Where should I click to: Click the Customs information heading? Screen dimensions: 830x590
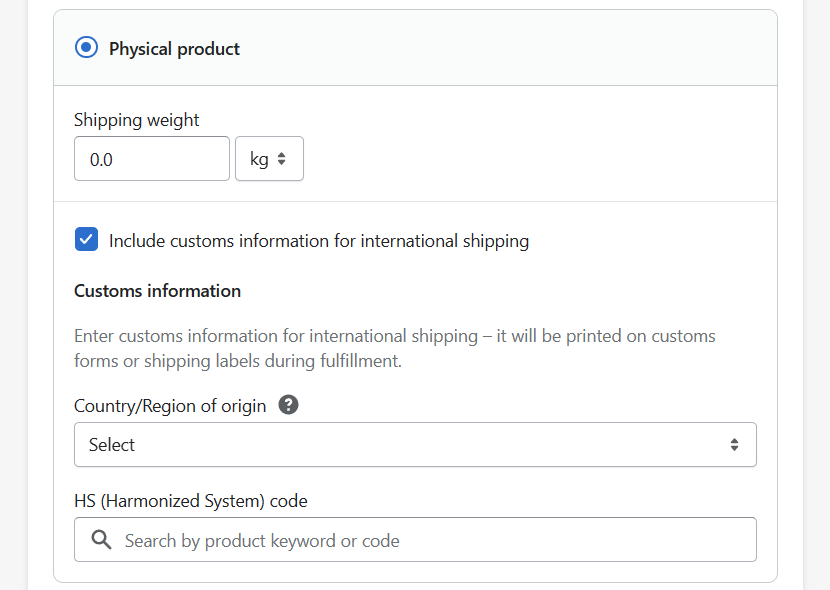(157, 291)
